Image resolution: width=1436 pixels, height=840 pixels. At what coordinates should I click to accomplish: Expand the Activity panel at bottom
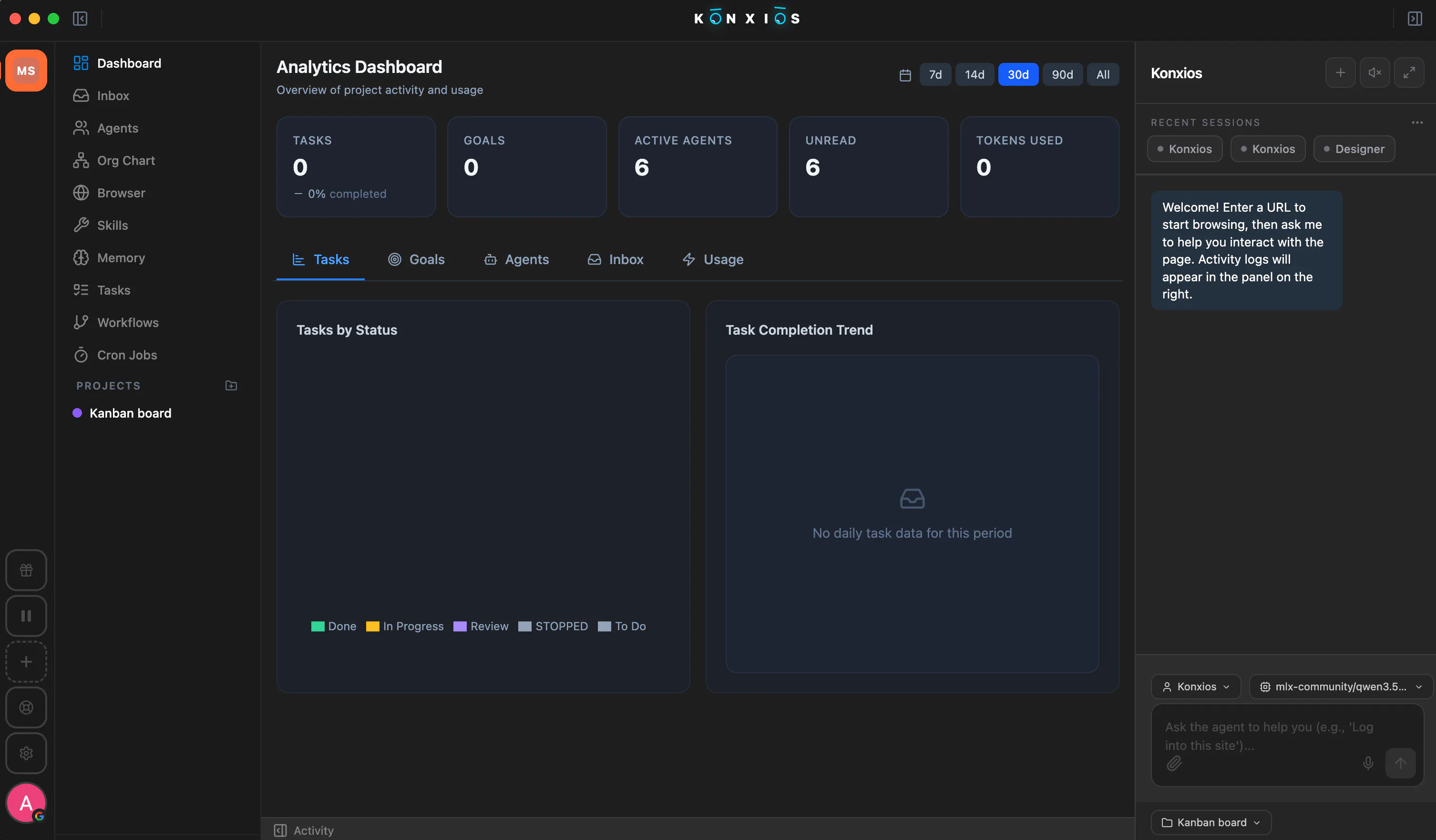(x=304, y=830)
